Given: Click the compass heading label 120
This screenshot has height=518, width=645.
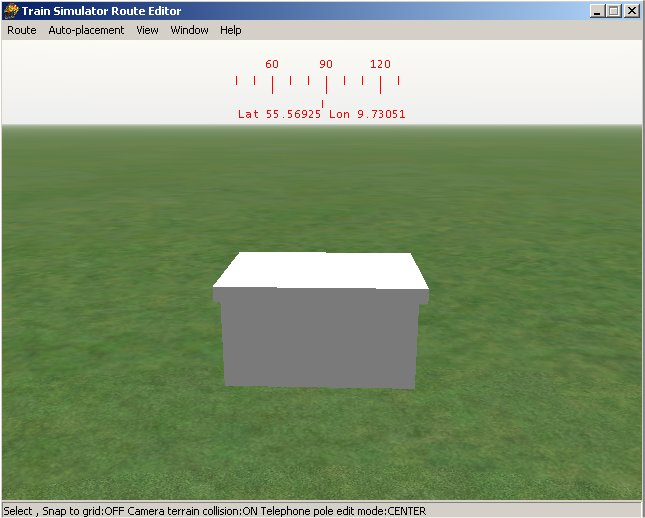Looking at the screenshot, I should 380,64.
